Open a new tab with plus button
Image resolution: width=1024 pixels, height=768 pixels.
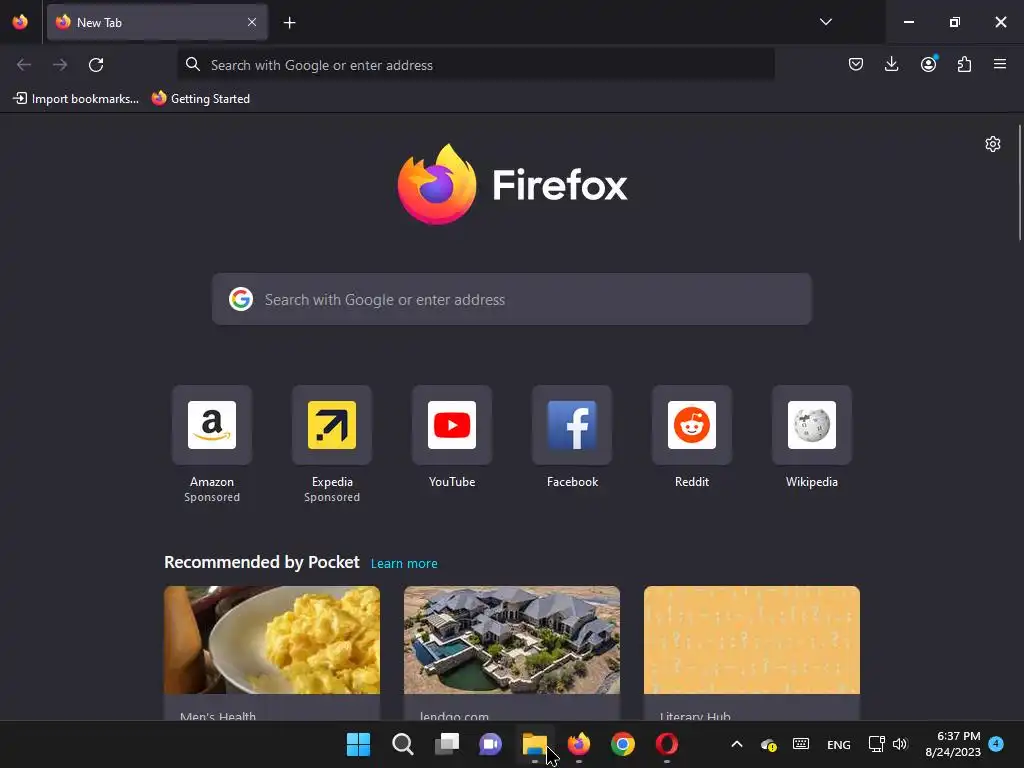tap(289, 23)
